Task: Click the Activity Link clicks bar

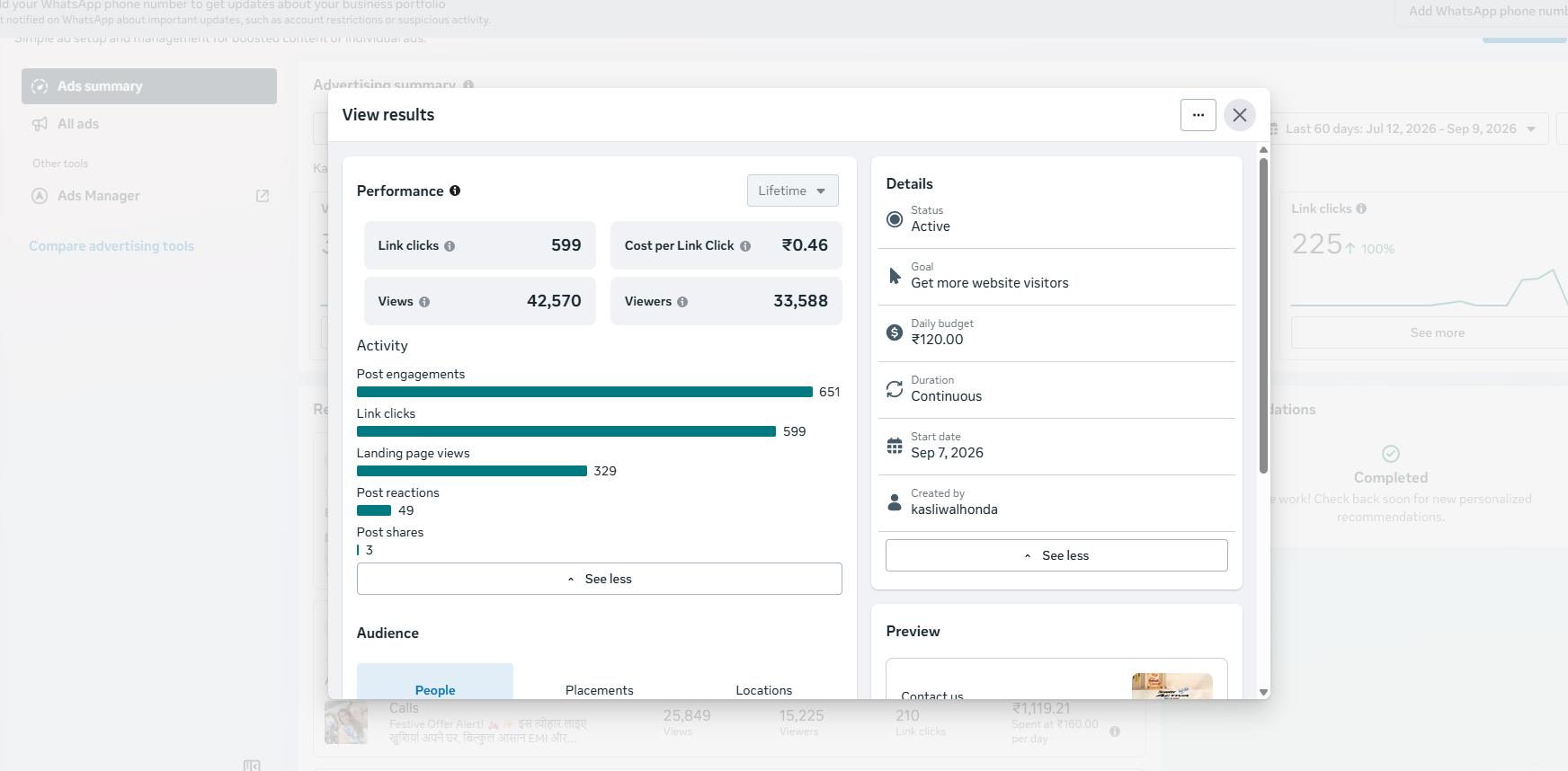Action: coord(566,431)
